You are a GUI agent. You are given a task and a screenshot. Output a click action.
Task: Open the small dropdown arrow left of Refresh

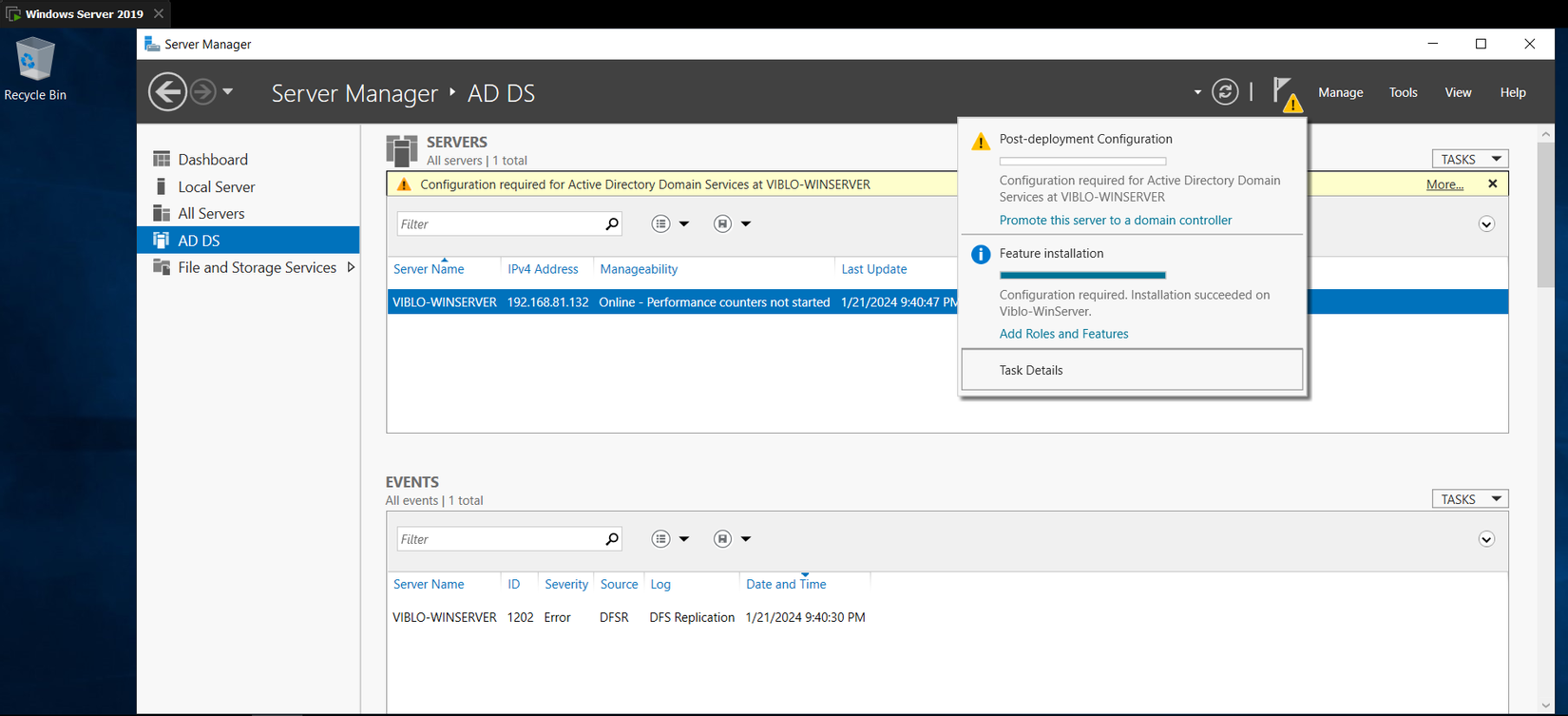[1197, 92]
